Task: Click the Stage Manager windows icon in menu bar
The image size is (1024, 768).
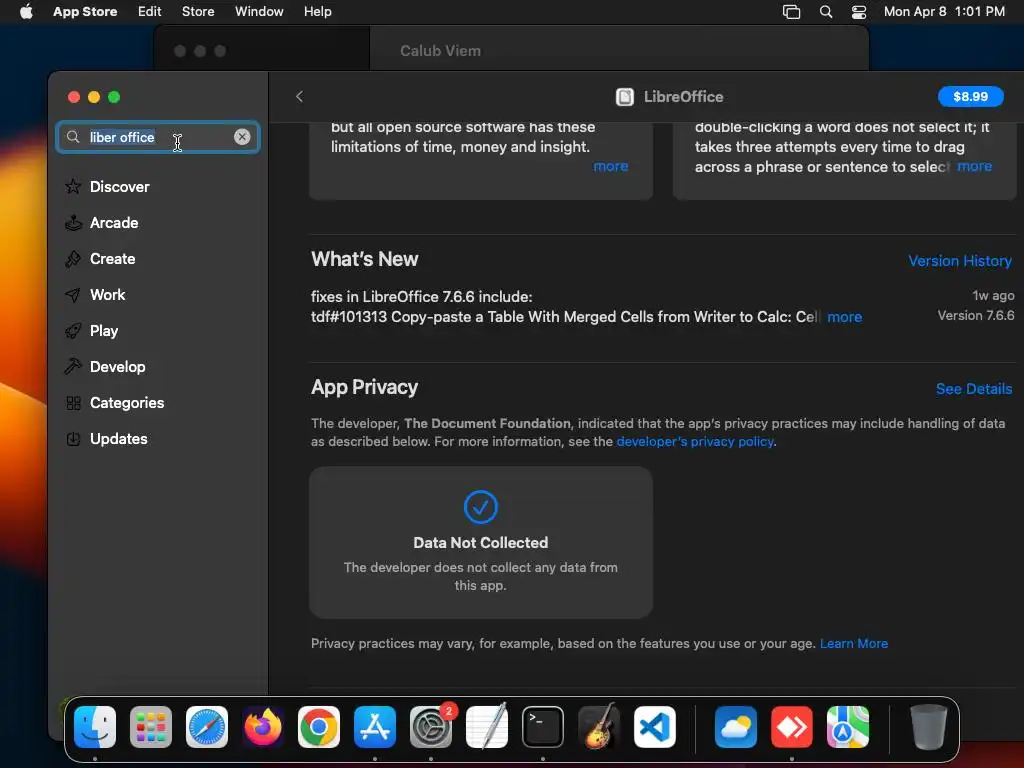Action: coord(791,11)
